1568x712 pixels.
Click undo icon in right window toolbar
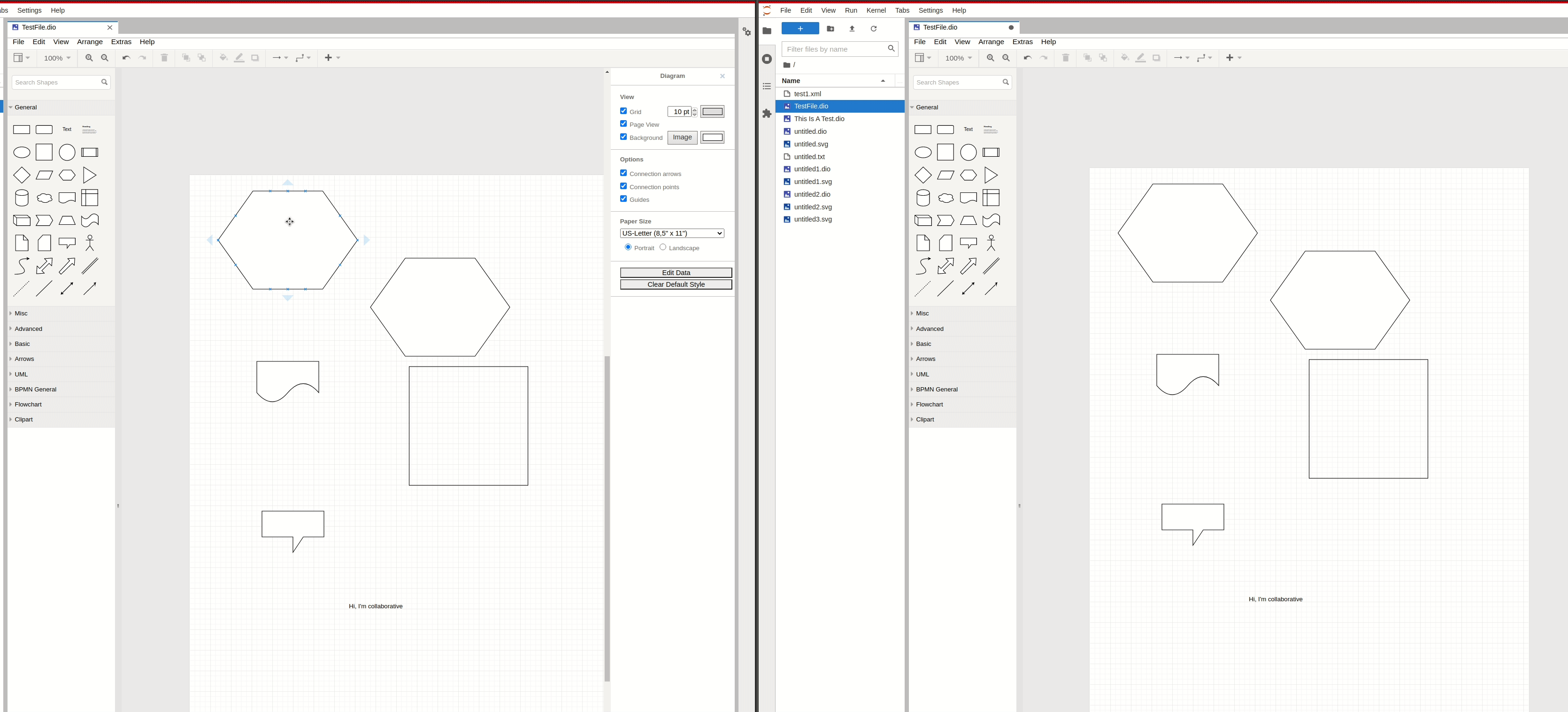pyautogui.click(x=1028, y=58)
